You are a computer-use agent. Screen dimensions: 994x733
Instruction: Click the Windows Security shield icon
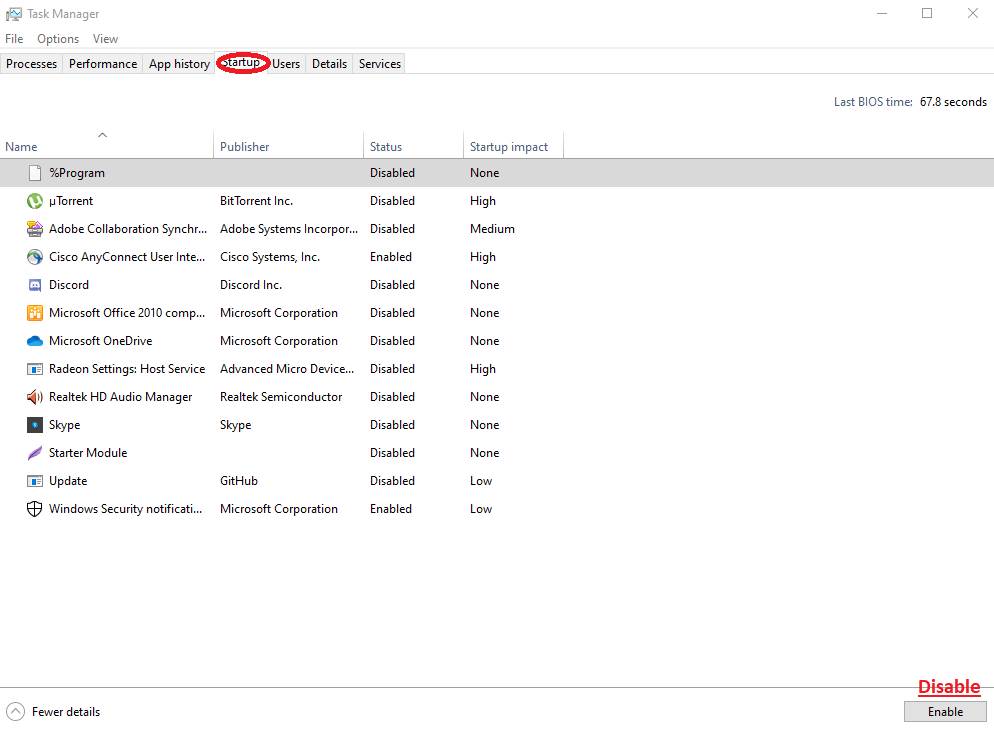point(35,509)
